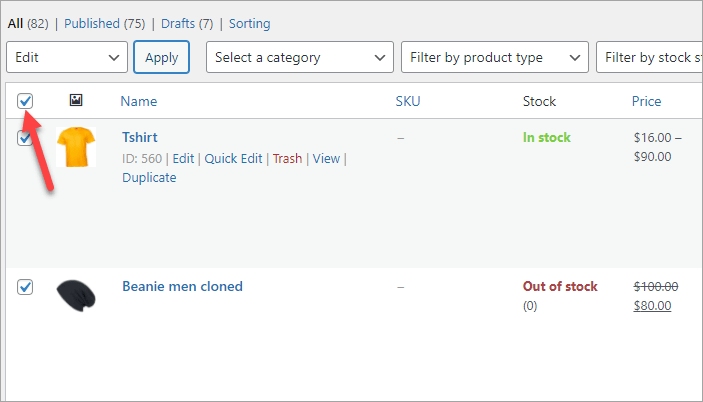
Task: Duplicate the Tshirt product
Action: [x=149, y=178]
